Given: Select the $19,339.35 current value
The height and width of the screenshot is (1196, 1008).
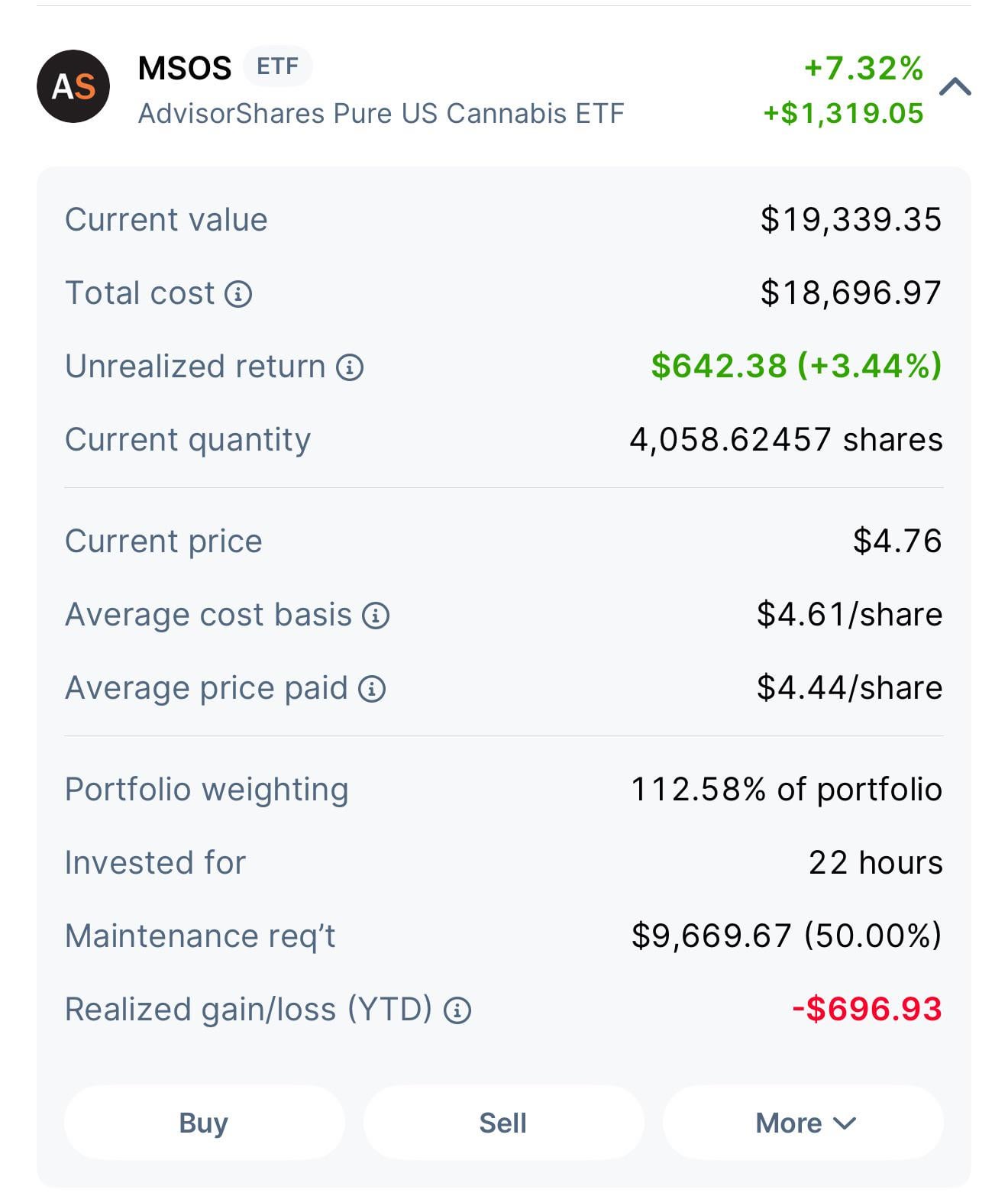Looking at the screenshot, I should tap(851, 220).
